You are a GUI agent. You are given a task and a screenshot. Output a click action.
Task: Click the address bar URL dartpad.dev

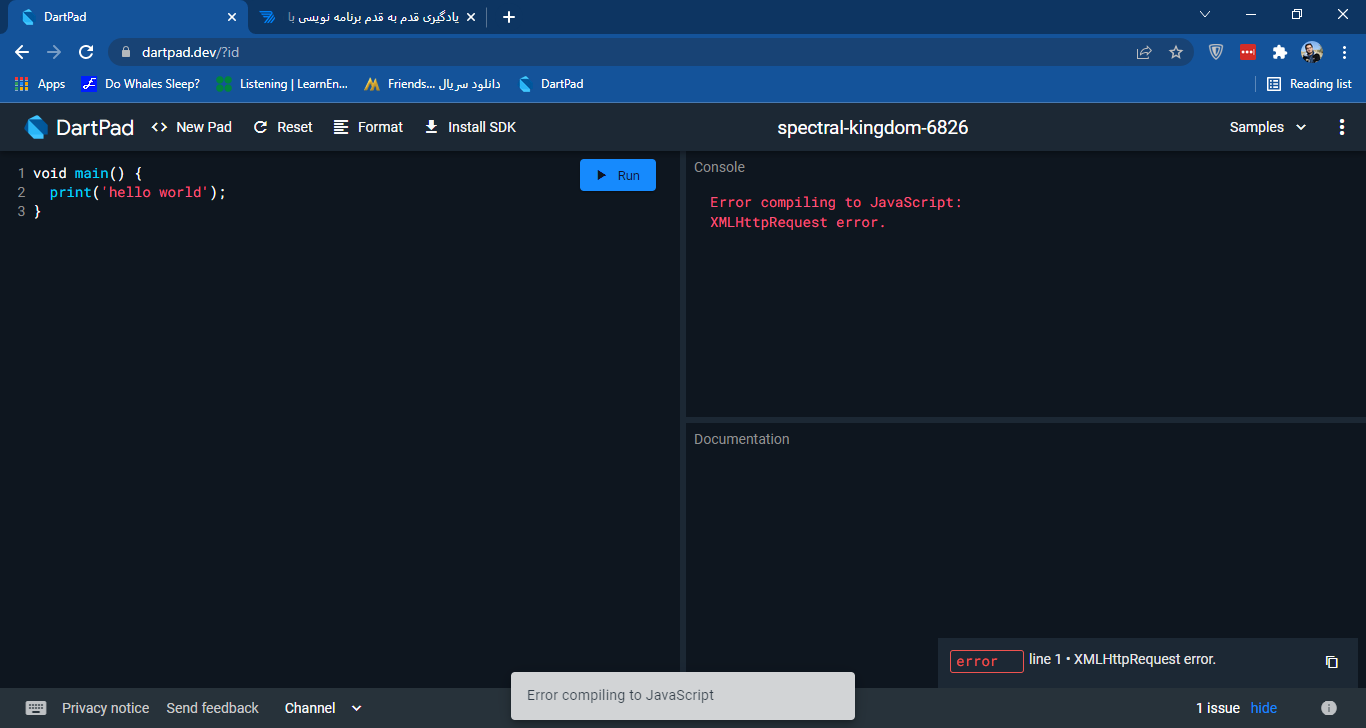[x=190, y=52]
